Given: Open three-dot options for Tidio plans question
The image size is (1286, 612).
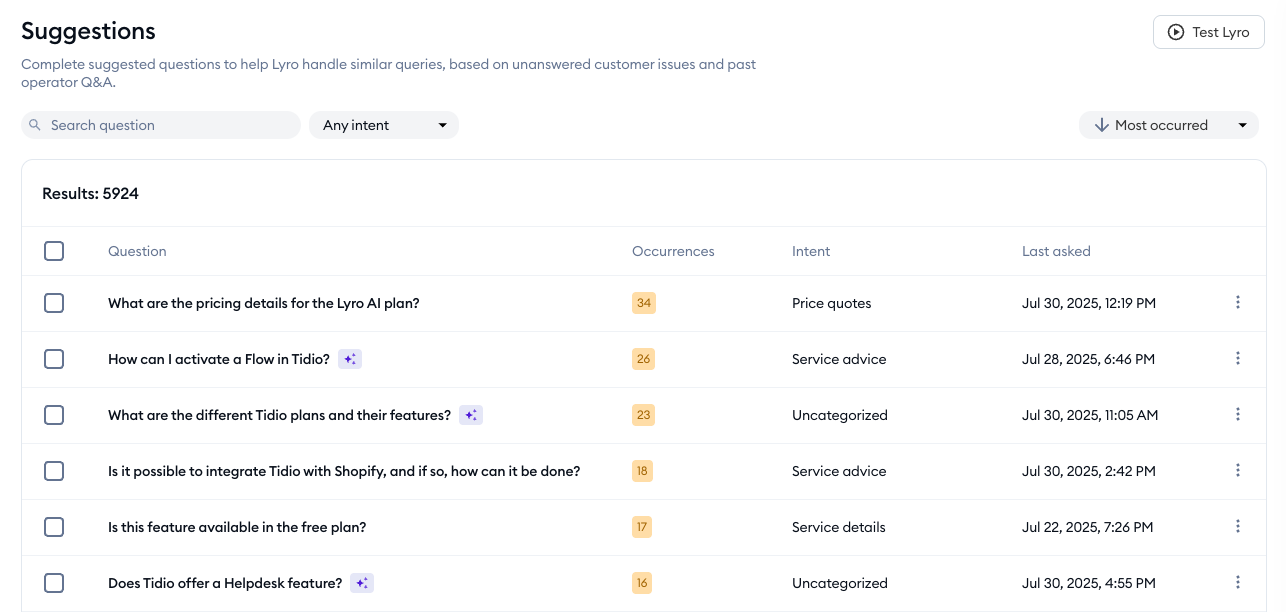Looking at the screenshot, I should coord(1237,415).
